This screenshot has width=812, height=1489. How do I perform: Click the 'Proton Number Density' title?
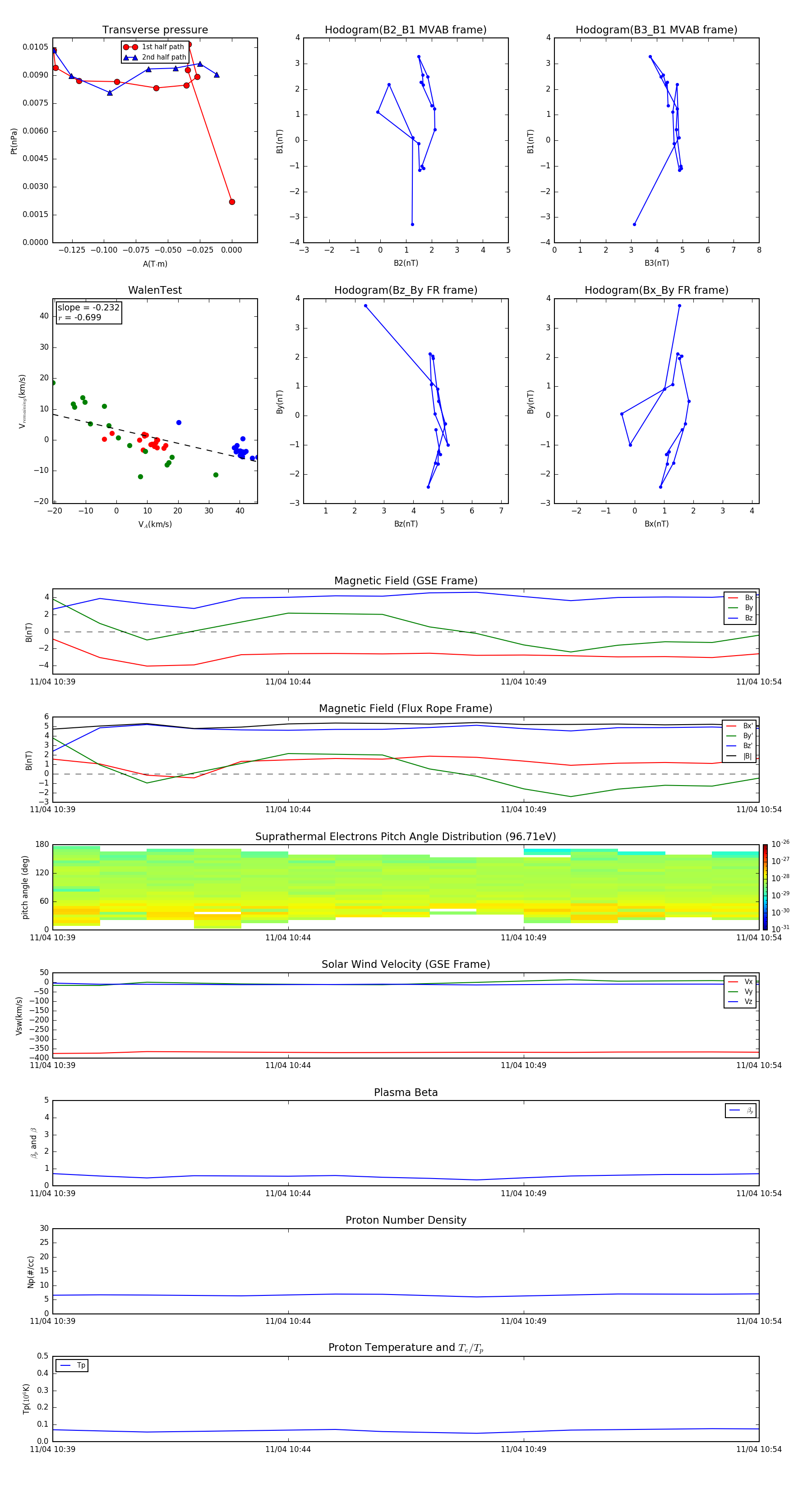[x=406, y=1220]
